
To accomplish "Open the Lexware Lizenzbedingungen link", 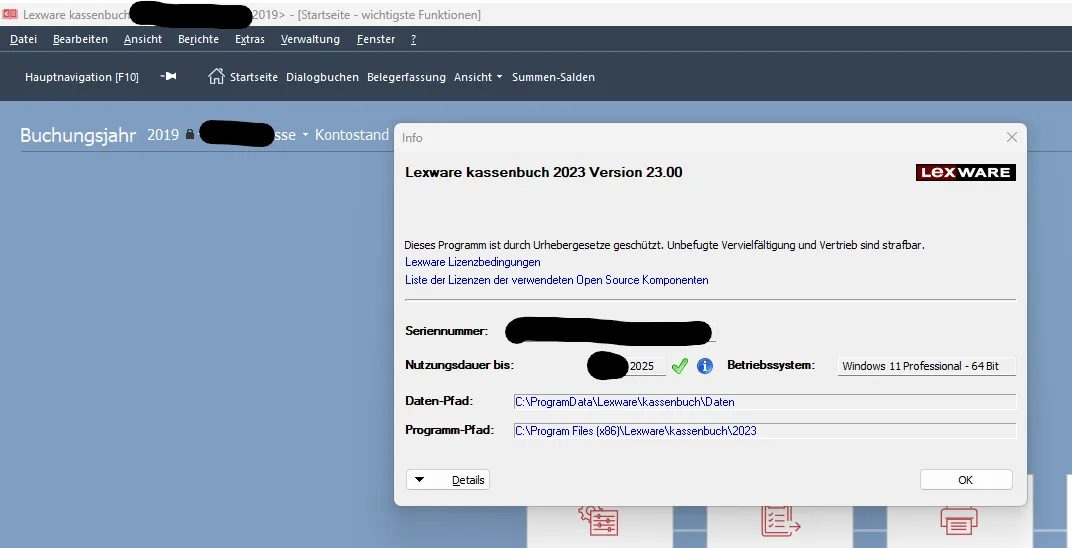I will click(x=472, y=262).
